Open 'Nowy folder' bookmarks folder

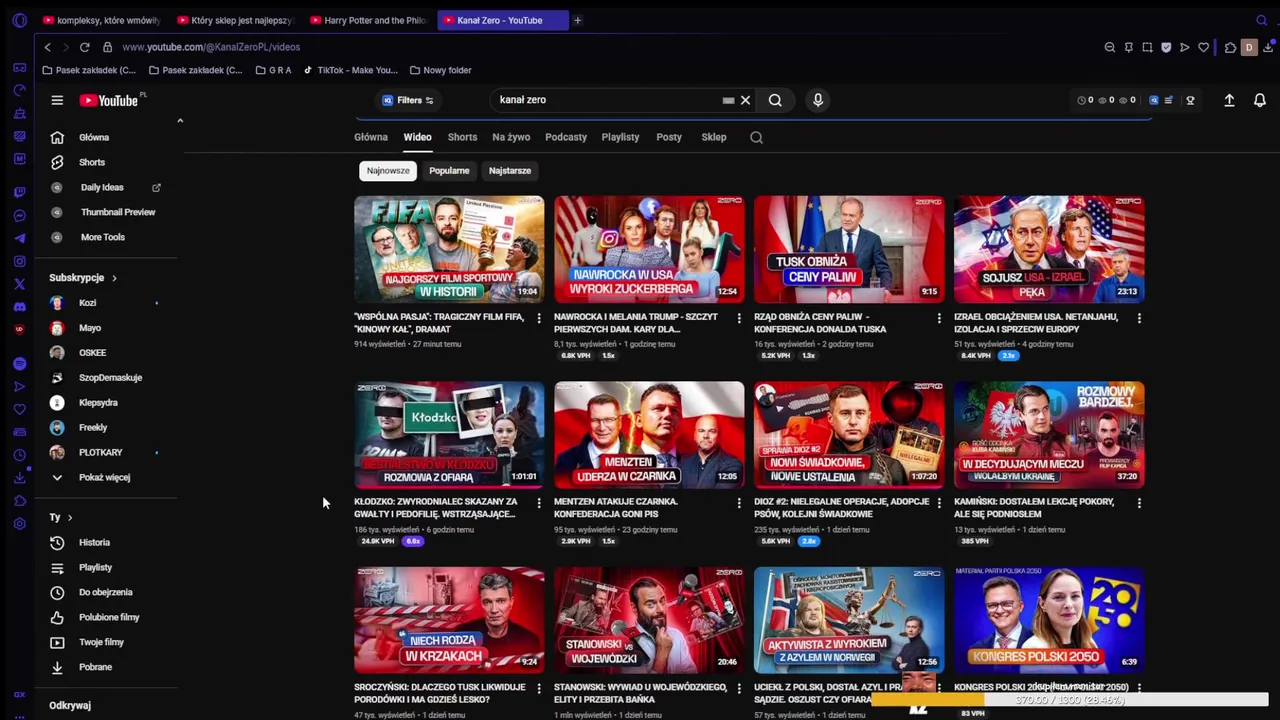[x=440, y=70]
